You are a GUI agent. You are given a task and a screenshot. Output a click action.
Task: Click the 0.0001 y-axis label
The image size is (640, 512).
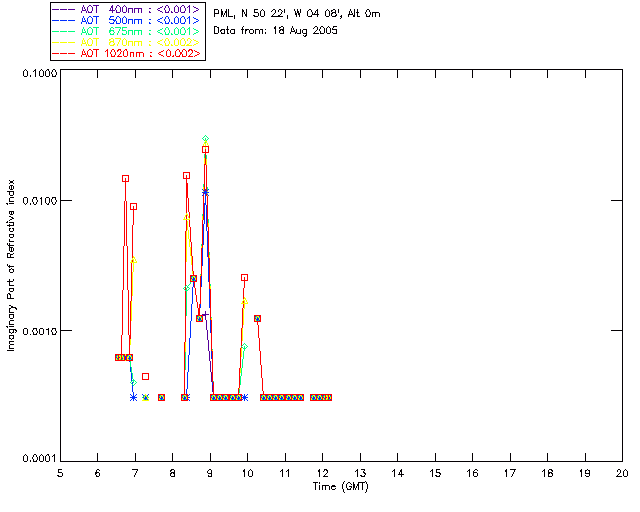click(40, 459)
